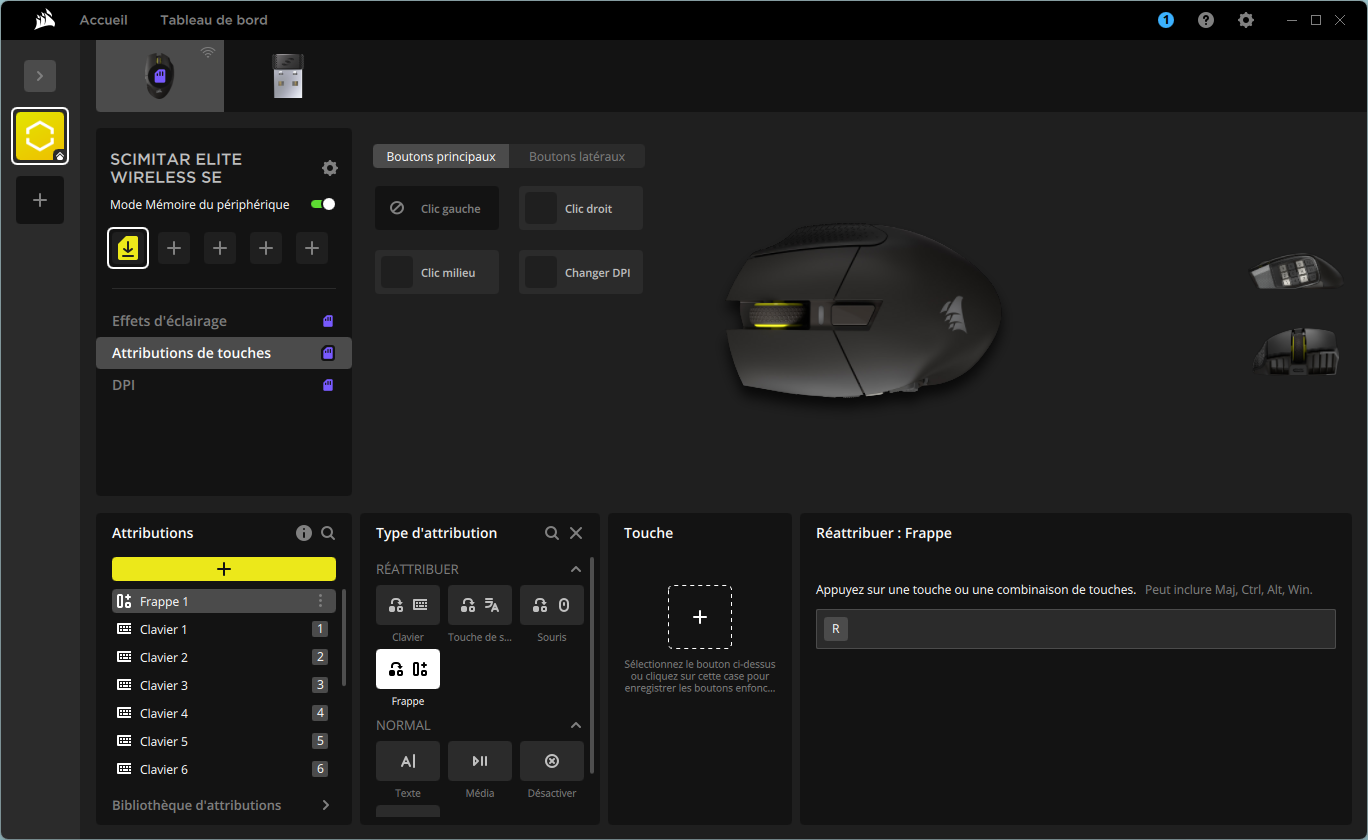Screen dimensions: 1368x840
Task: Click the Attributions list scrollbar
Action: (344, 637)
